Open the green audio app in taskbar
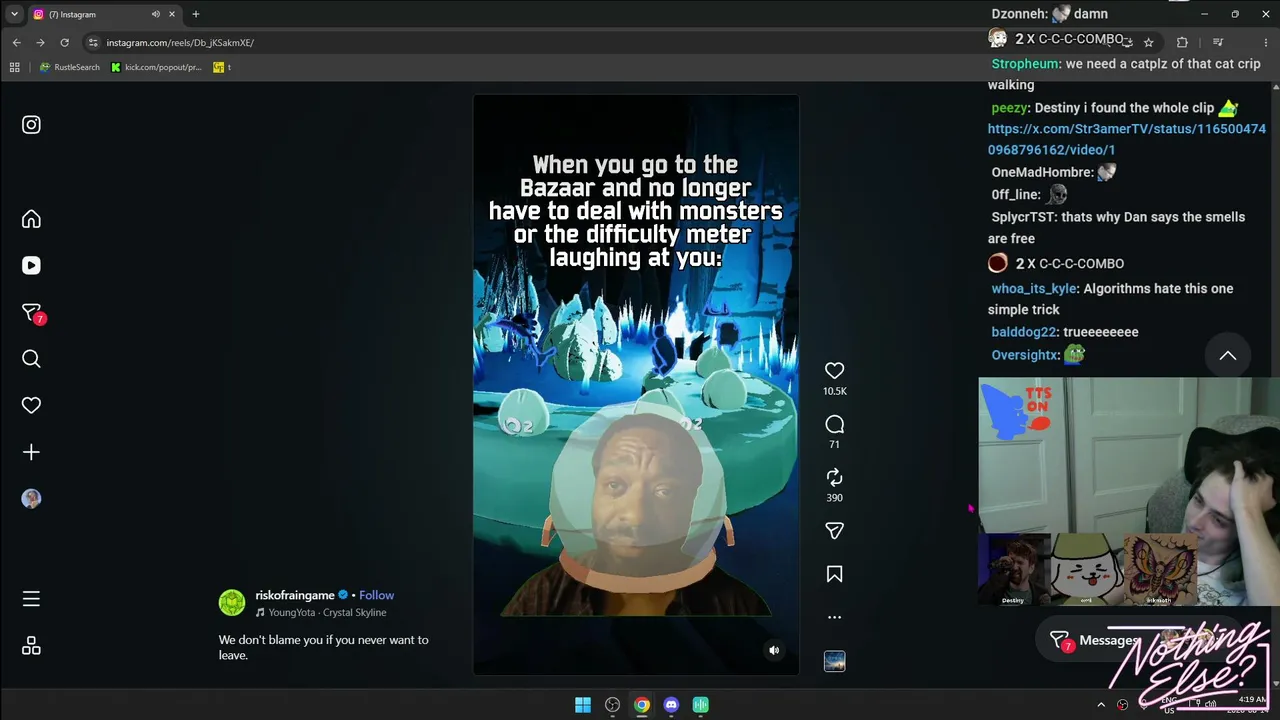Screen dimensions: 1280x720 pos(701,705)
